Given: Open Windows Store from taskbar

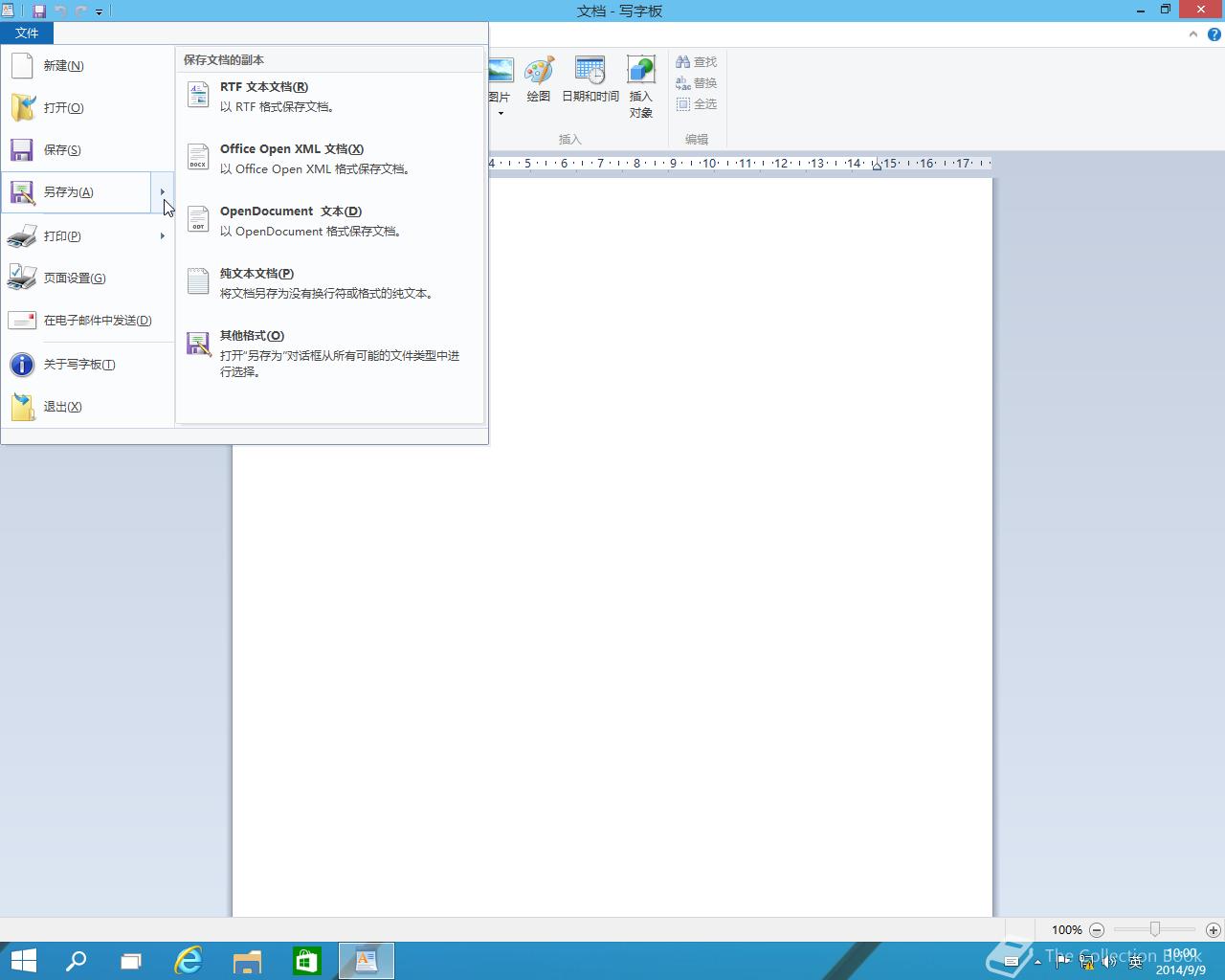Looking at the screenshot, I should click(x=306, y=961).
